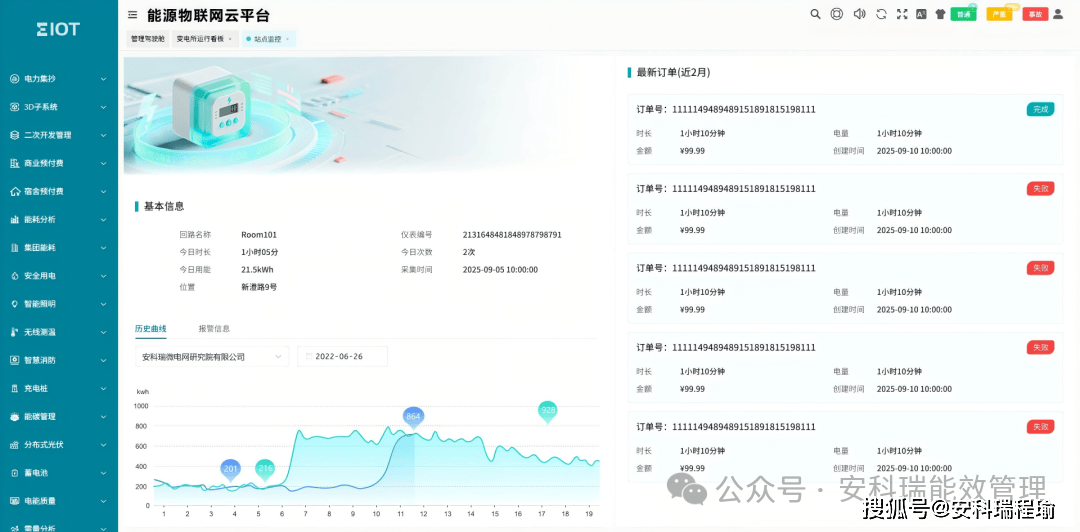This screenshot has width=1080, height=532.
Task: Click the 201 chart marker
Action: click(231, 470)
